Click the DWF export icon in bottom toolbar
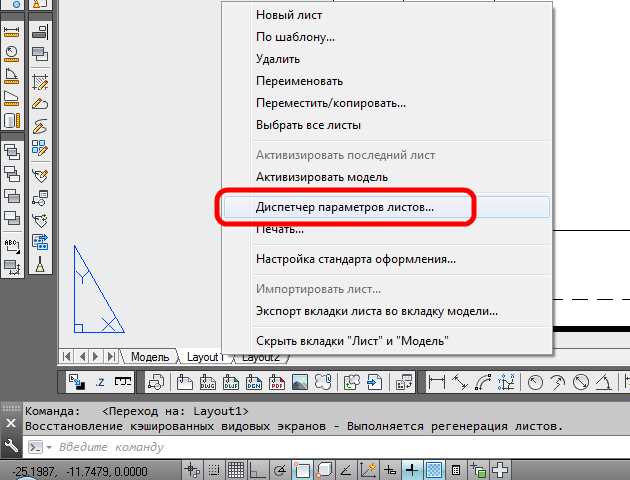The image size is (630, 480). [x=230, y=382]
